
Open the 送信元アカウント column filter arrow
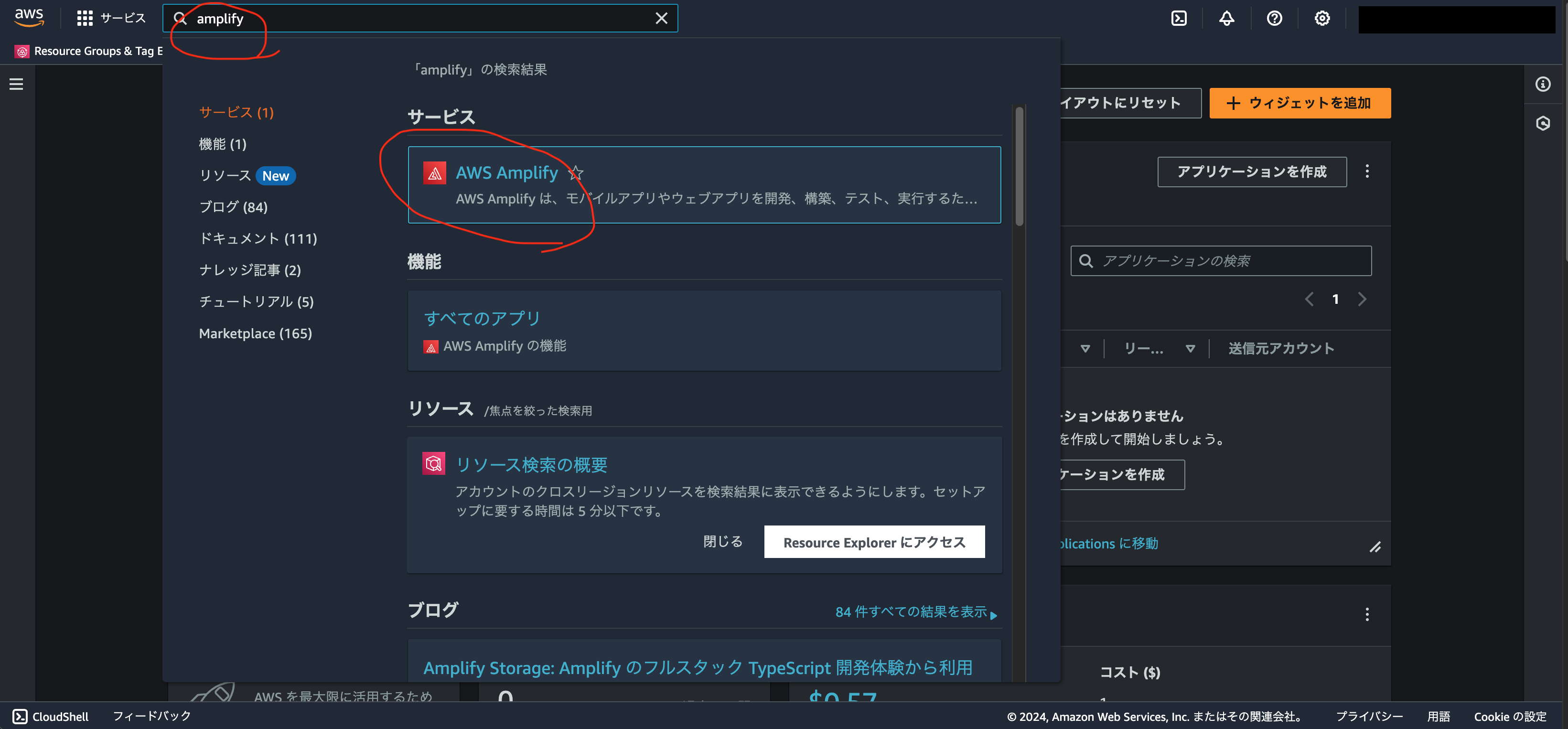(x=1191, y=348)
